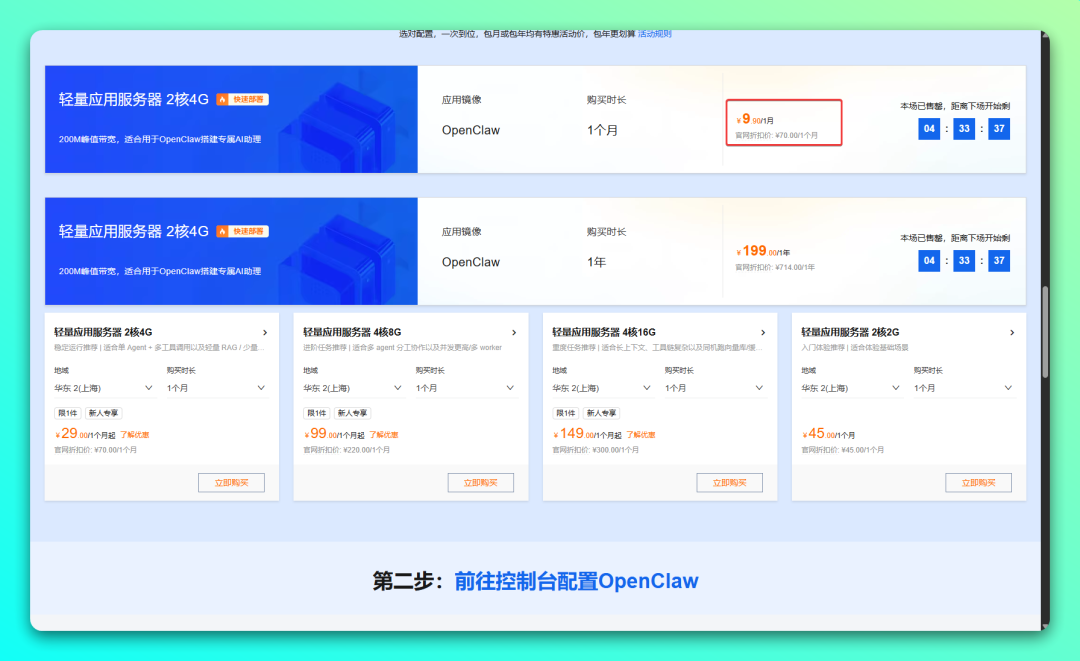The height and width of the screenshot is (661, 1080).
Task: Click 立即购买 on the 4核16G card
Action: [730, 482]
